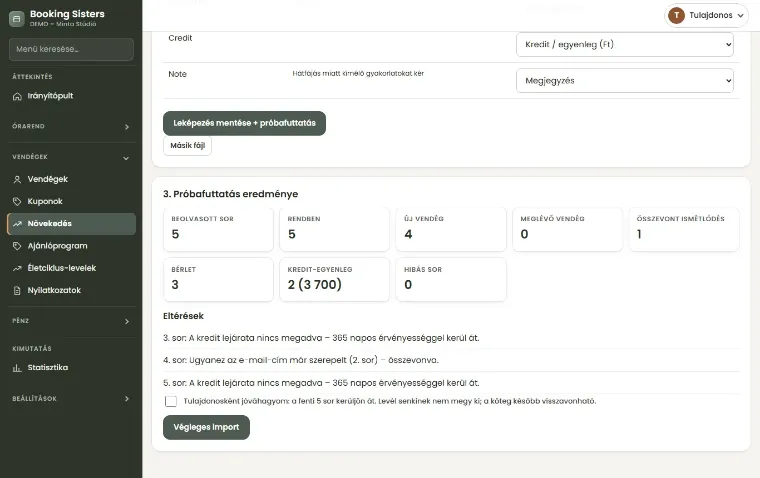Click the Kredit-egyenleg value 2 (3 700)
The image size is (760, 478).
tap(315, 285)
